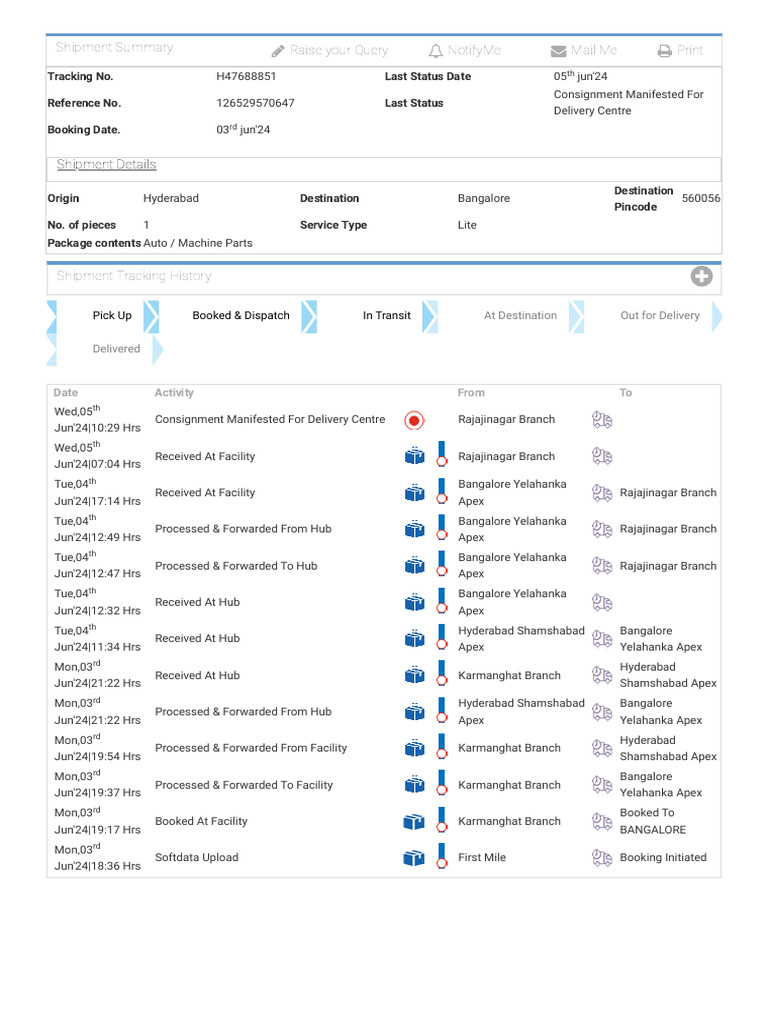This screenshot has width=768, height=1024.
Task: Click package icon in 07:04 Hrs Received At Facility row
Action: point(414,457)
